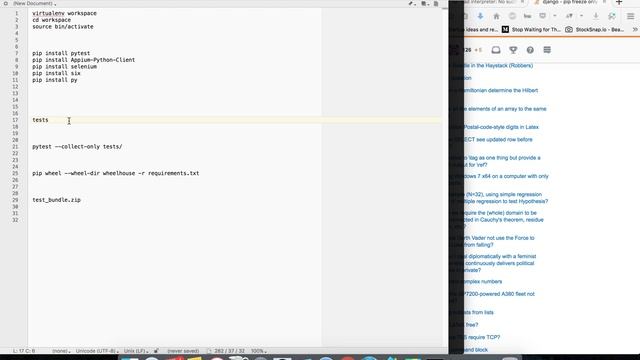Click the 'virtualenv workspace' line

tap(64, 13)
